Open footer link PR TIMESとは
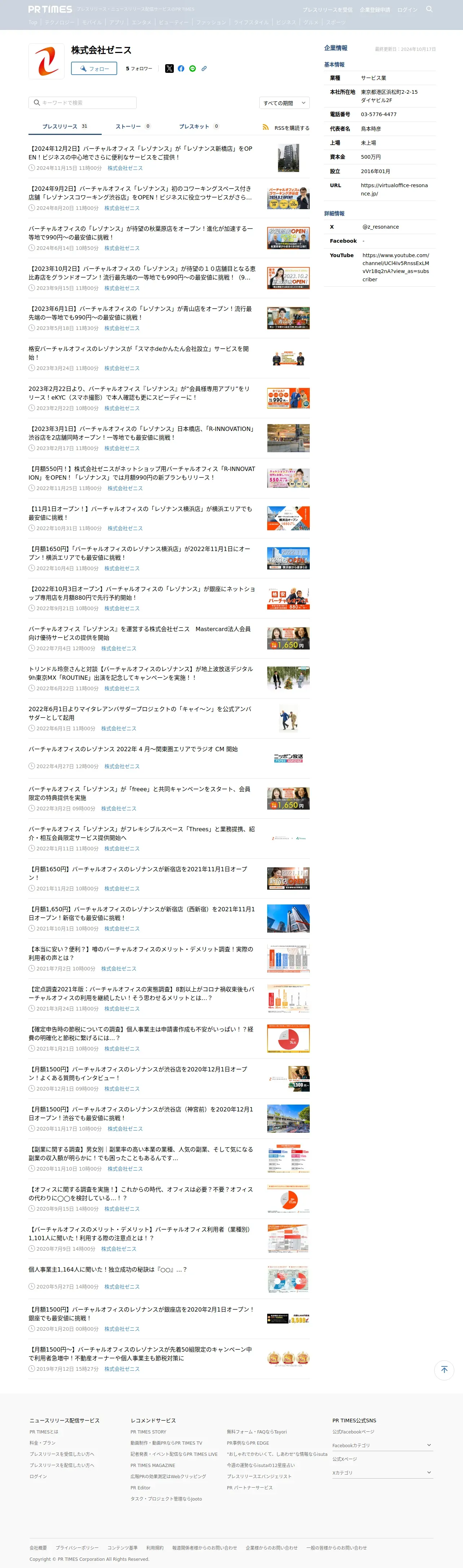Screen dimensions: 463x1568 coord(44,1432)
